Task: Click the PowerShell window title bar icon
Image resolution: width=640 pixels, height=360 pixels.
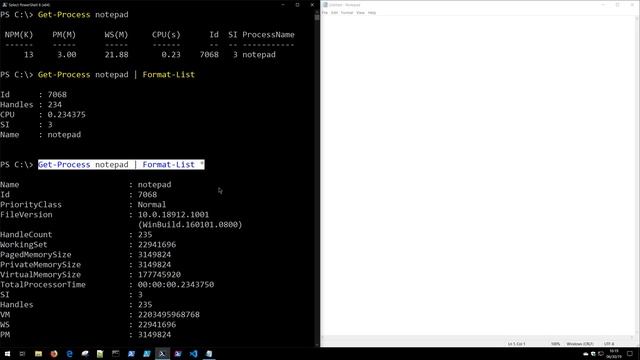Action: pyautogui.click(x=4, y=5)
